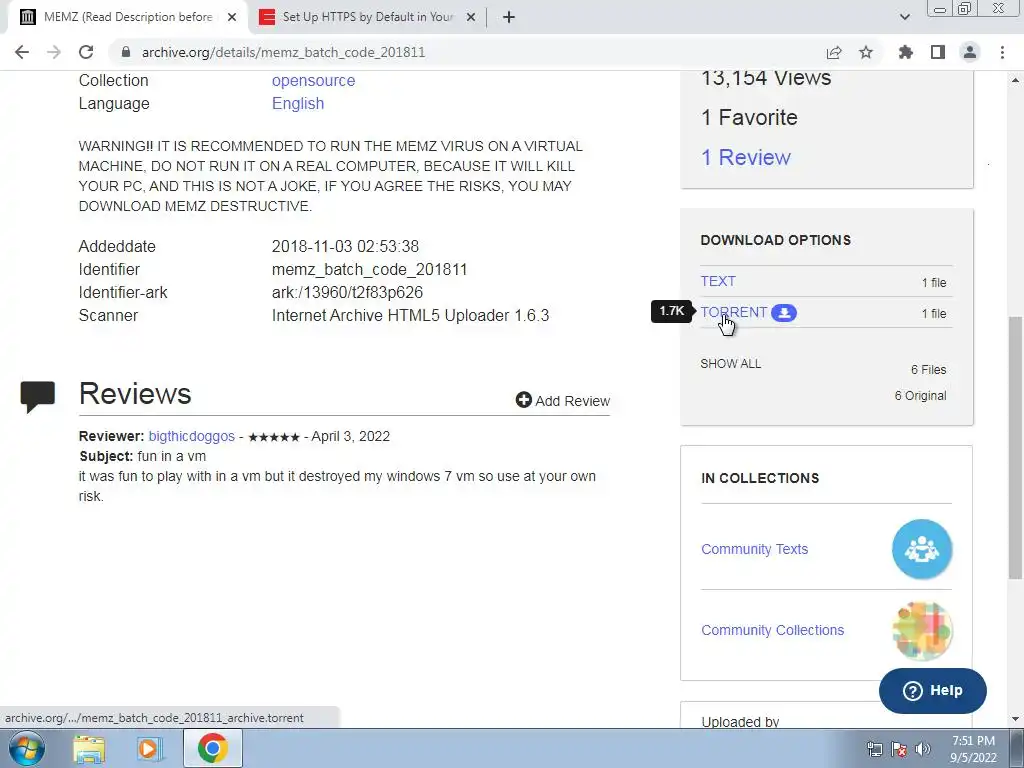This screenshot has width=1024, height=768.
Task: Click the scrollbar down arrow
Action: pyautogui.click(x=1015, y=719)
